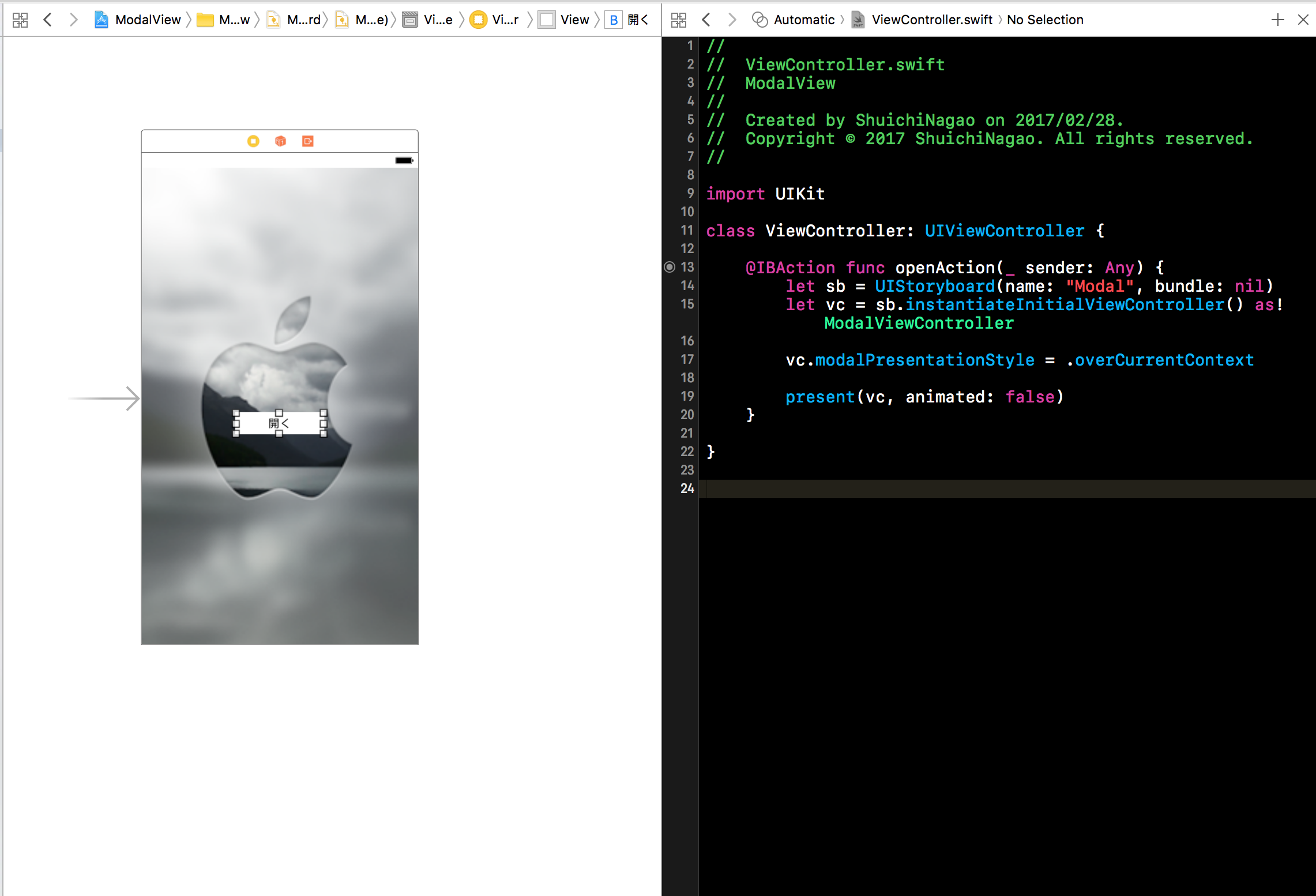Click modalPresentationStyle property in code
The height and width of the screenshot is (896, 1316).
pyautogui.click(x=924, y=360)
